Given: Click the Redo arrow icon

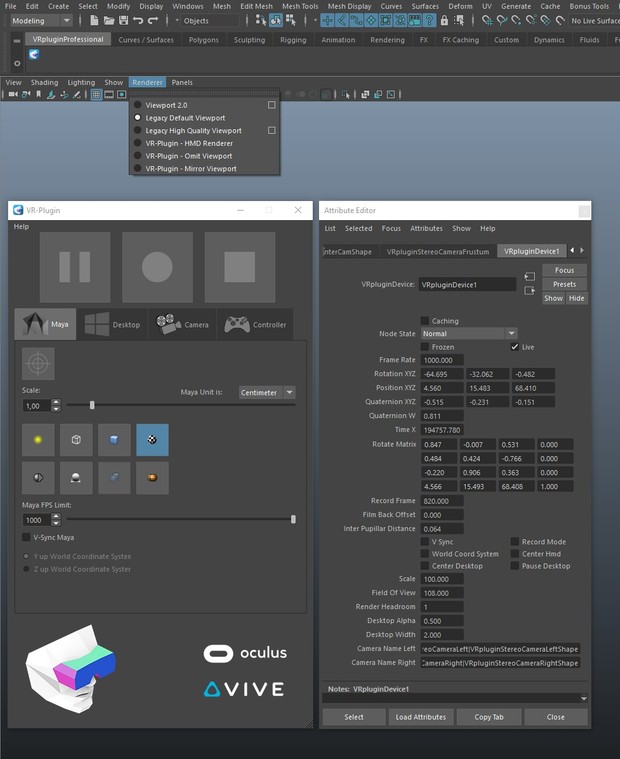Looking at the screenshot, I should tap(153, 20).
